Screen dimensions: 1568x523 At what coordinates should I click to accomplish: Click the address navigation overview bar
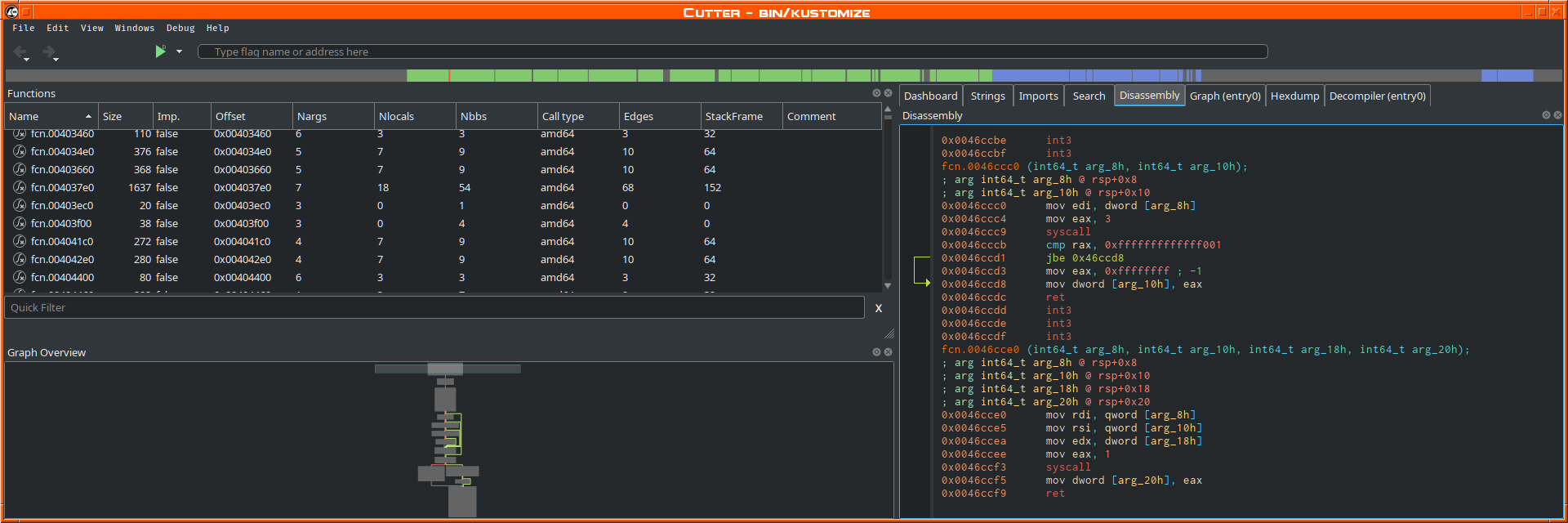point(784,75)
